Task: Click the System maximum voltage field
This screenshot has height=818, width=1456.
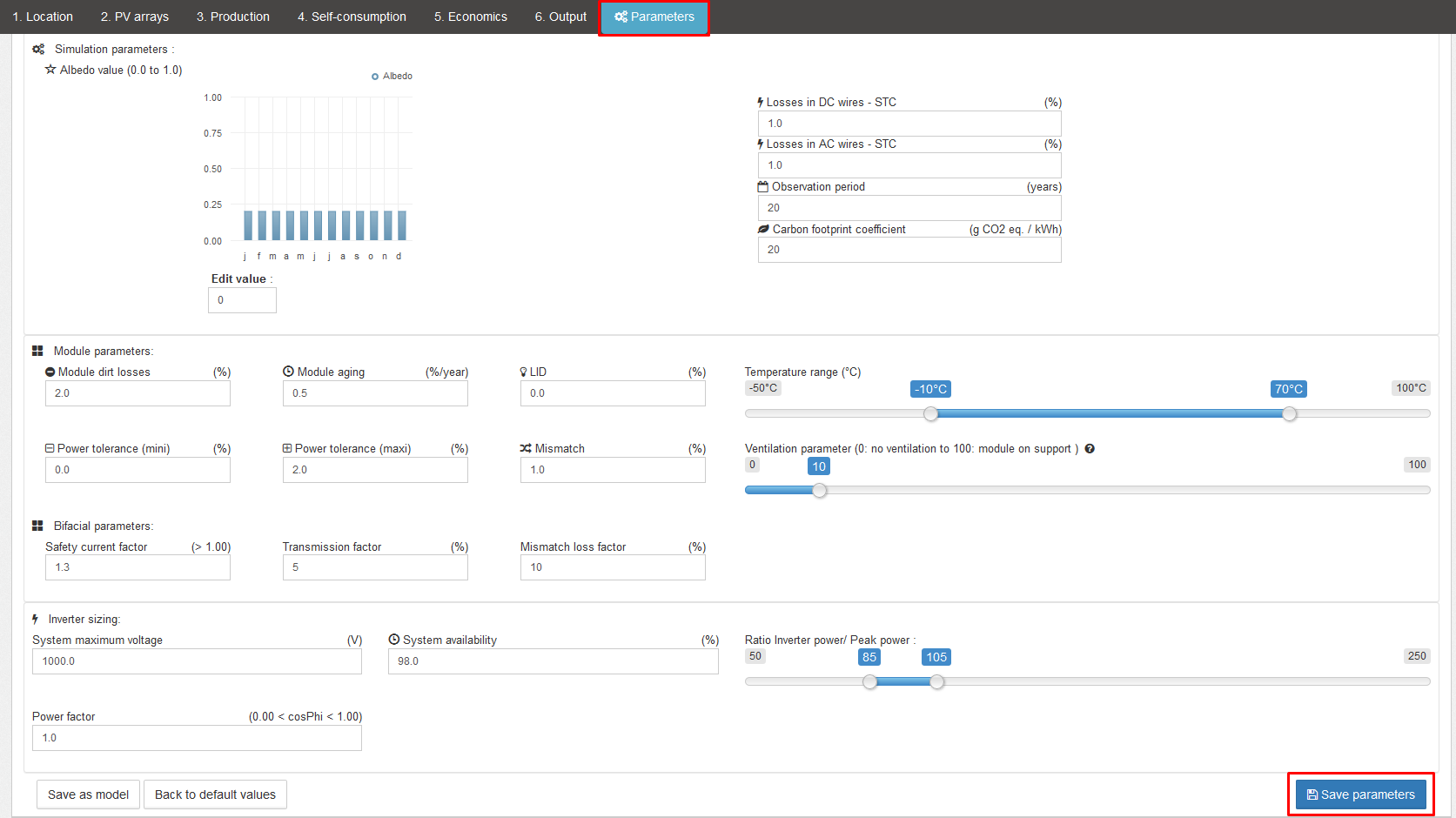Action: coord(197,661)
